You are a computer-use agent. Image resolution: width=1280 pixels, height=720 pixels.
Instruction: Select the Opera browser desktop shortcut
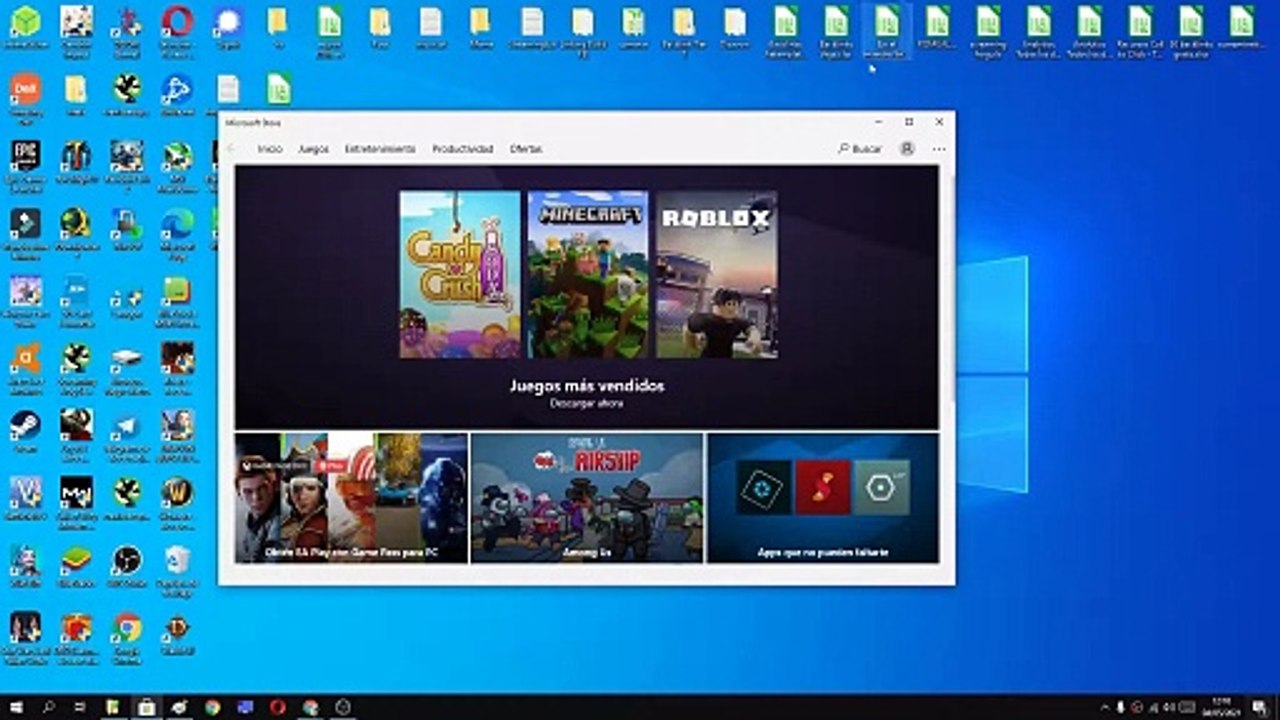(x=177, y=27)
